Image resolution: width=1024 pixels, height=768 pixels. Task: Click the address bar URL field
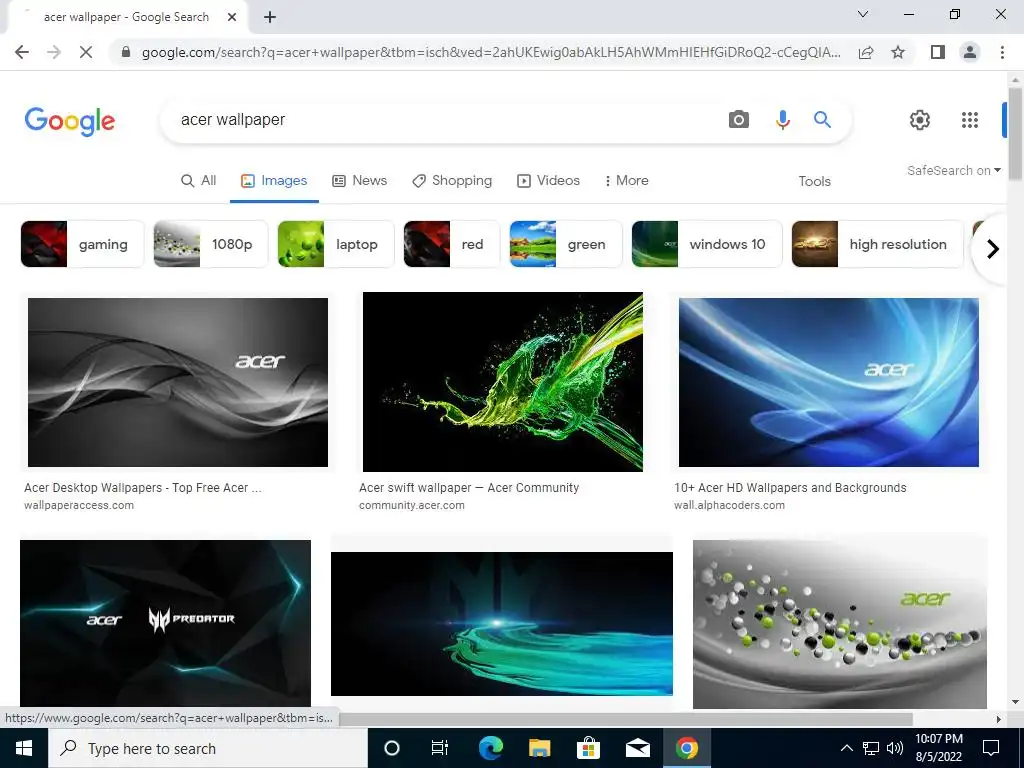pyautogui.click(x=491, y=52)
